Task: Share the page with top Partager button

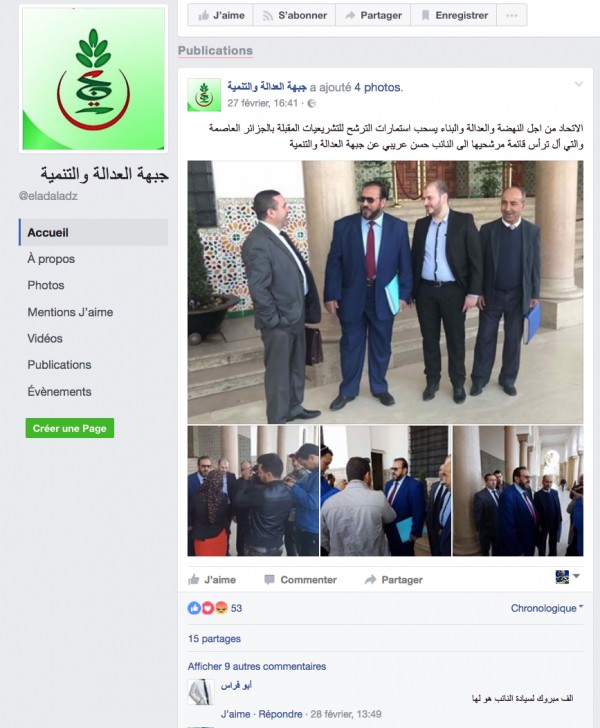Action: click(x=373, y=15)
